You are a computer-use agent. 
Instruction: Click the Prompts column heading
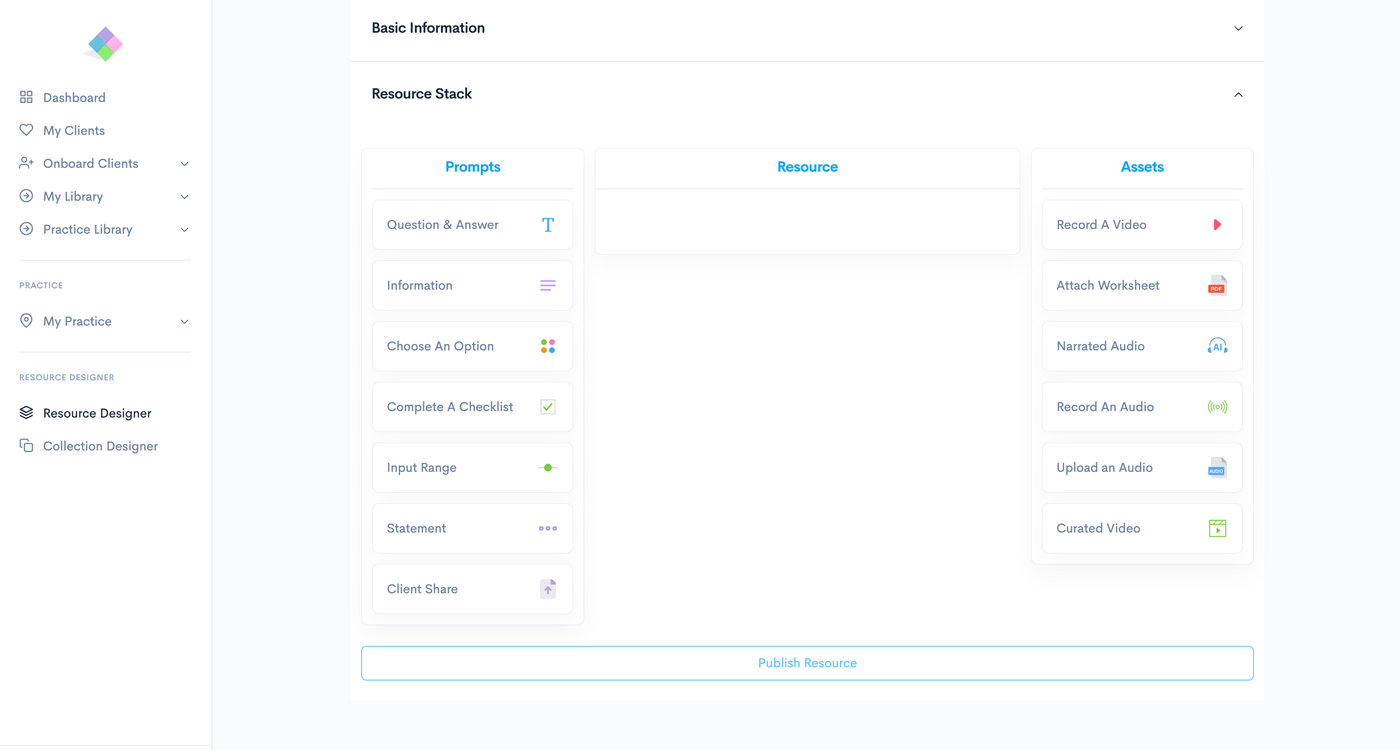coord(473,167)
